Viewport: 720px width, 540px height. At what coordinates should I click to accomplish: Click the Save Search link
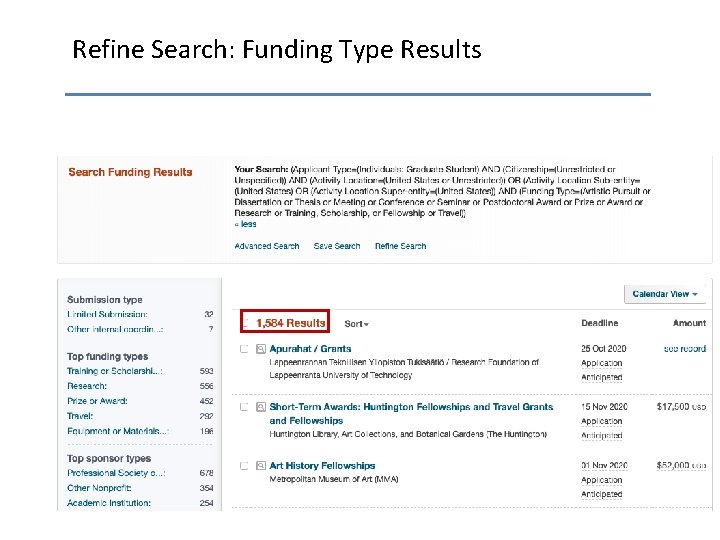click(337, 246)
